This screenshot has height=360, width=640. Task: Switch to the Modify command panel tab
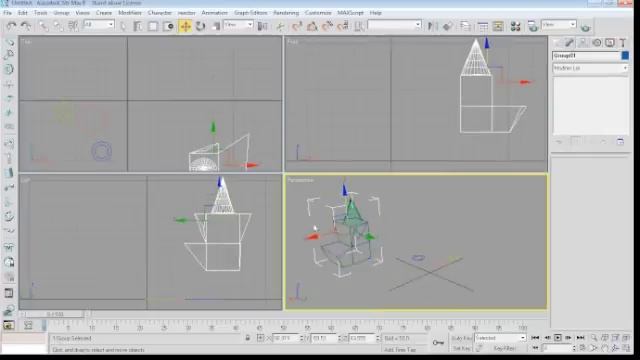pyautogui.click(x=569, y=42)
